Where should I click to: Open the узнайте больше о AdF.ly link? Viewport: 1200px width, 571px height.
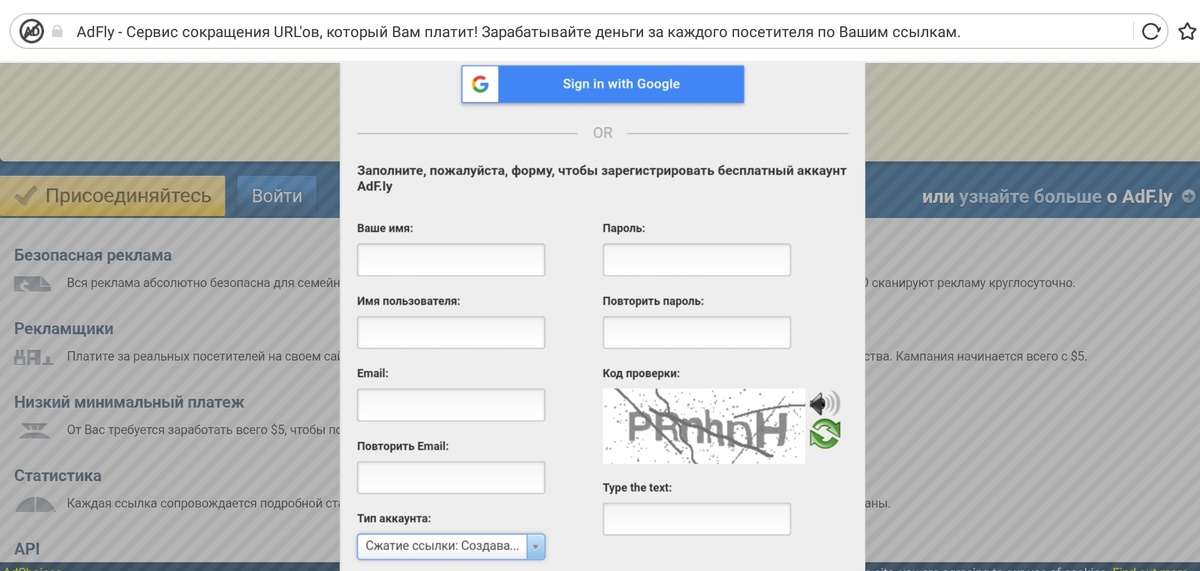coord(1047,197)
